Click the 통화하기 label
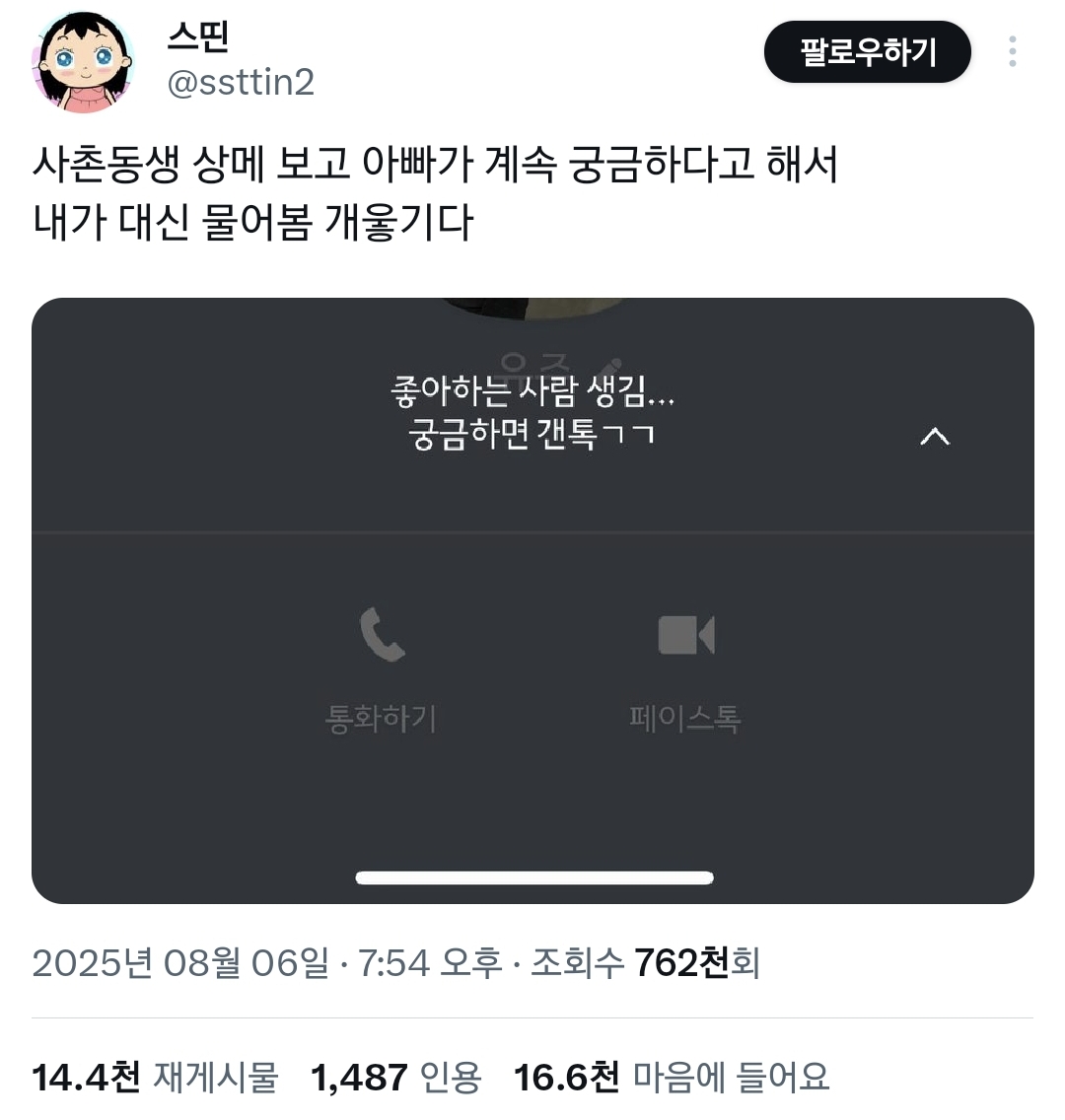 tap(381, 718)
